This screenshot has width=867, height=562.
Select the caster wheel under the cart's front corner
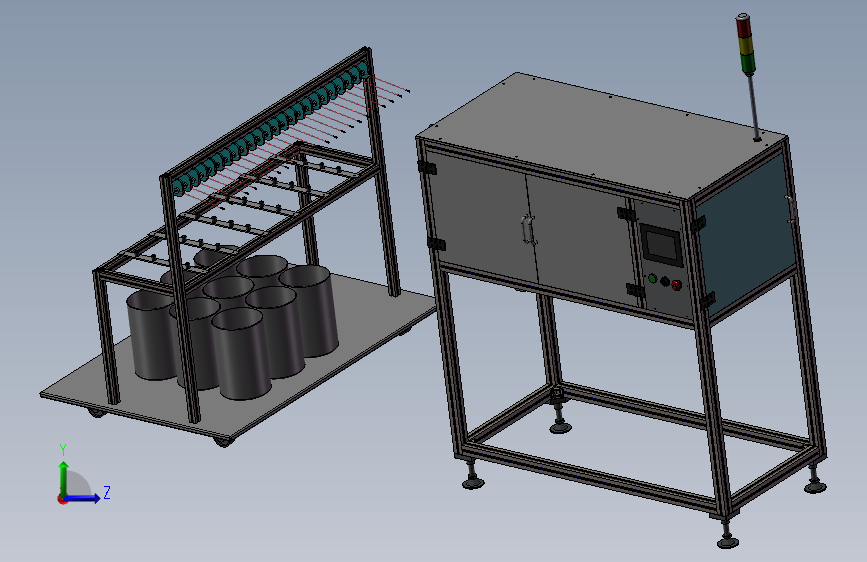tap(222, 441)
